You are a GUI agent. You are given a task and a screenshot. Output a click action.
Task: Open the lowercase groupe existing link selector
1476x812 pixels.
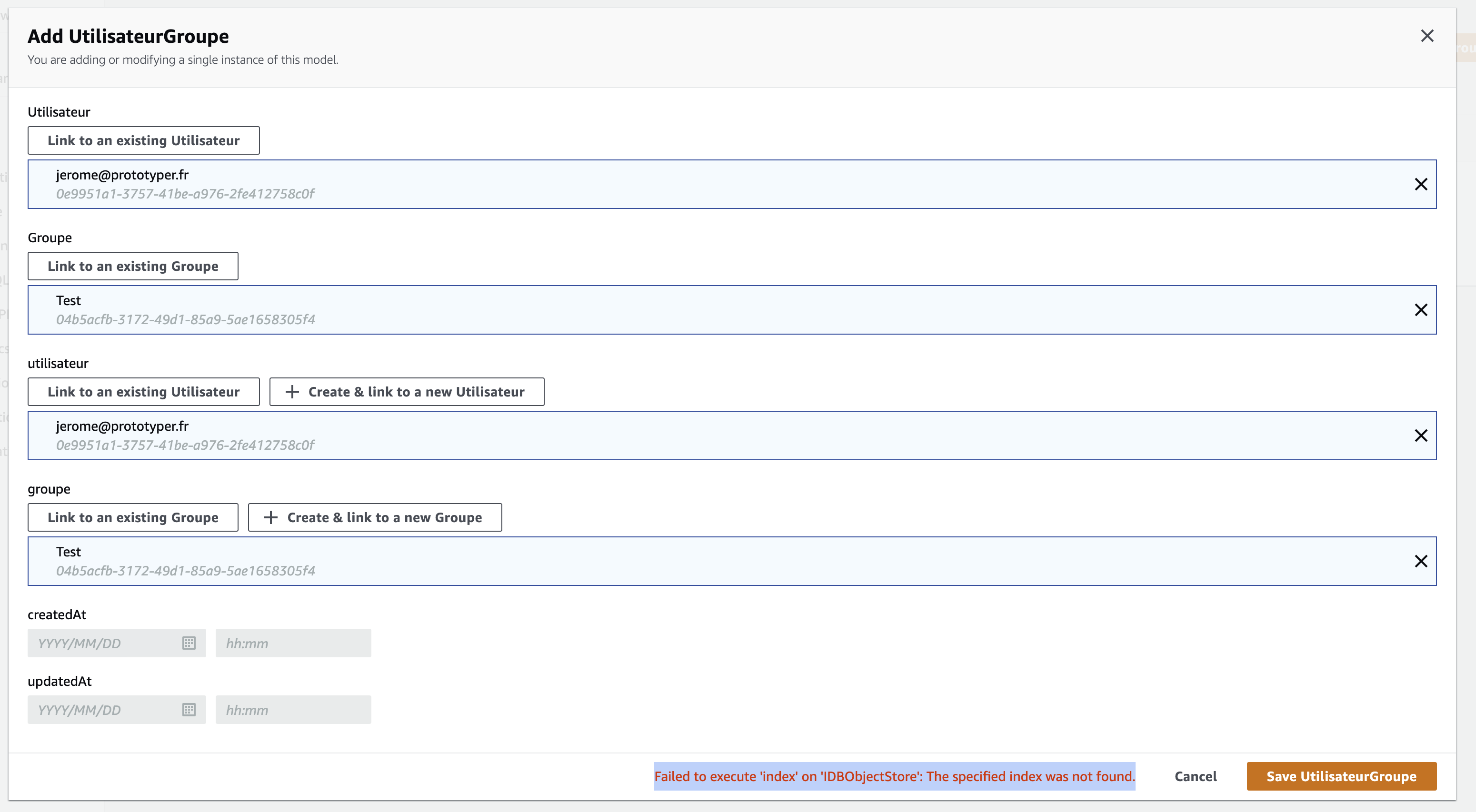[132, 517]
